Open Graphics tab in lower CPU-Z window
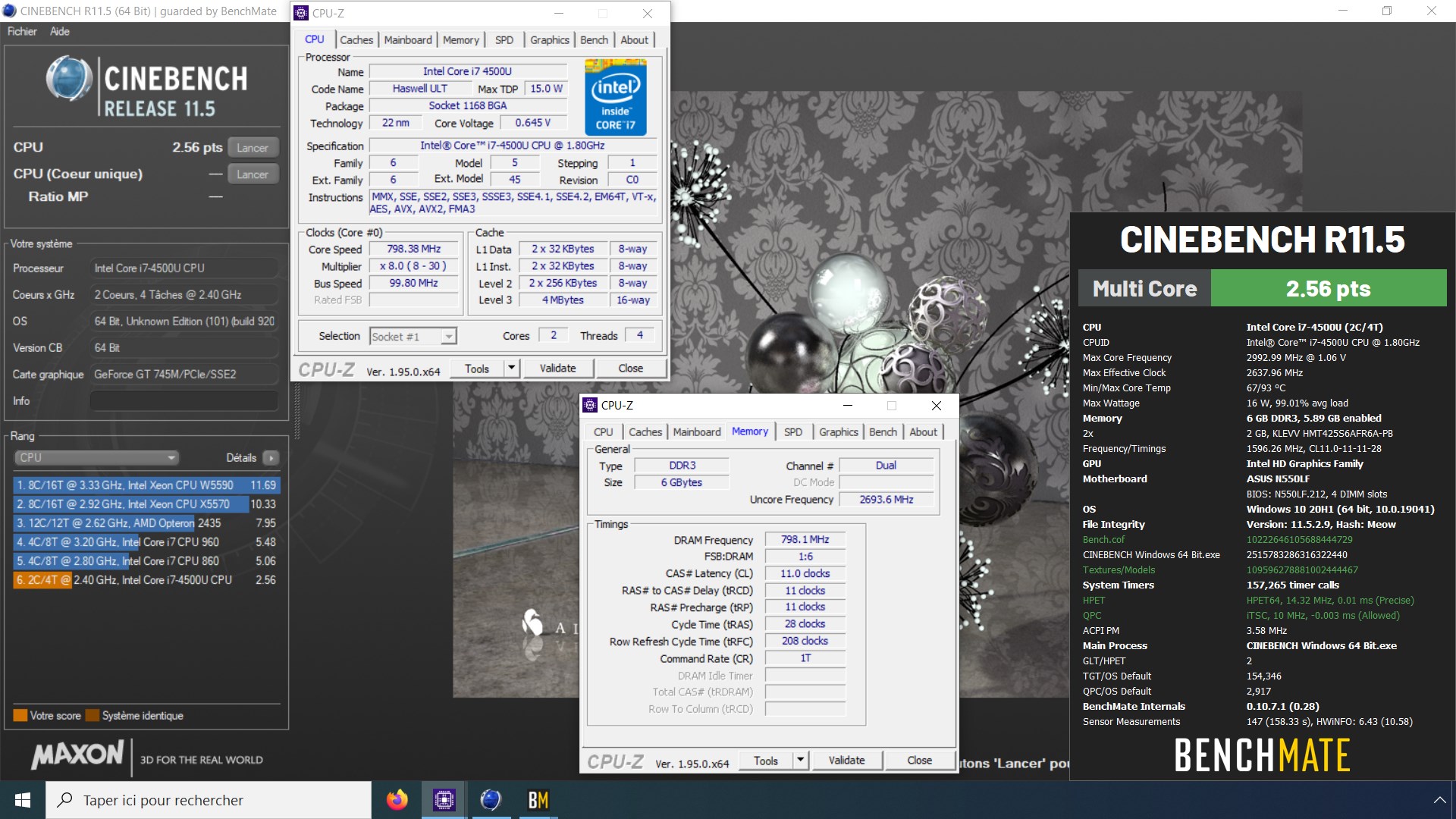 click(839, 431)
